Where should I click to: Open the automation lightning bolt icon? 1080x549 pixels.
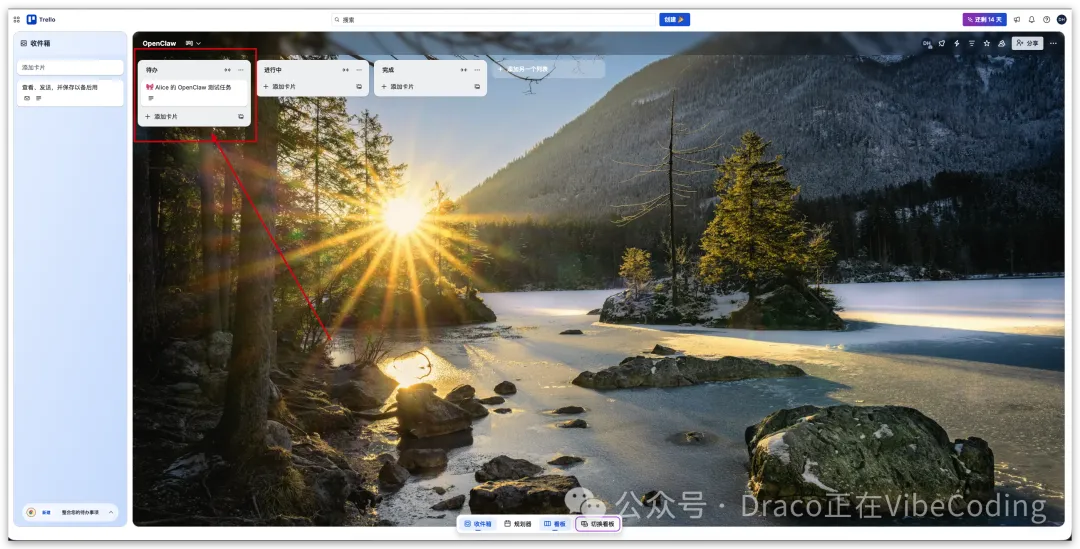(957, 43)
